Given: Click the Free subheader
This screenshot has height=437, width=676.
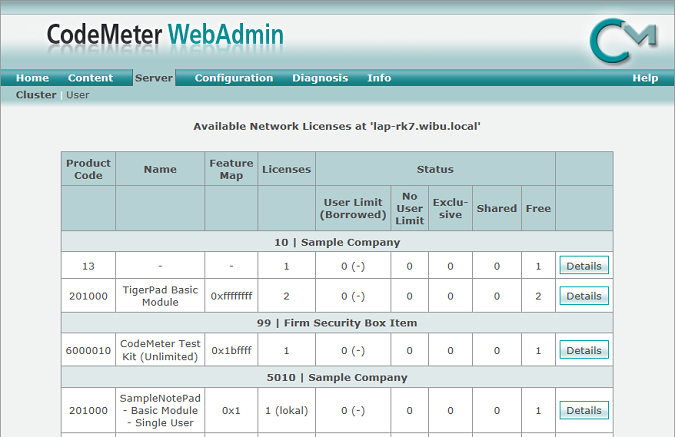Looking at the screenshot, I should tap(538, 208).
